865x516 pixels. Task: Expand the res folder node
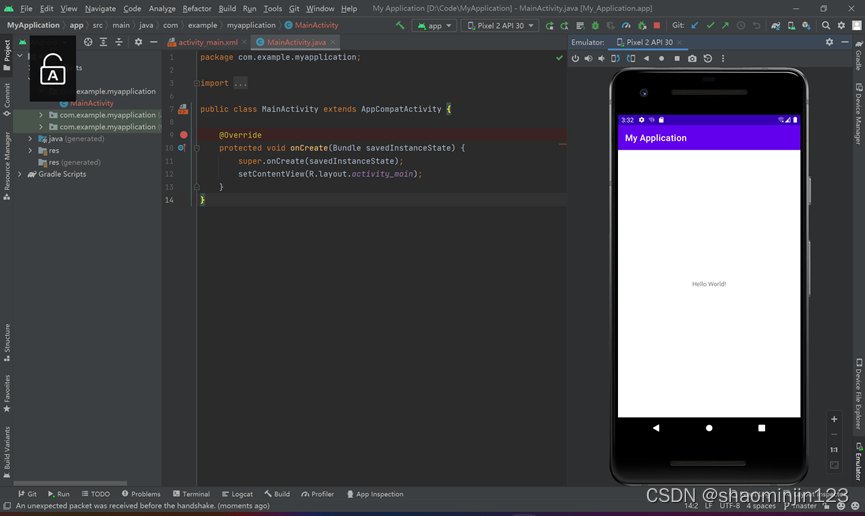[30, 151]
